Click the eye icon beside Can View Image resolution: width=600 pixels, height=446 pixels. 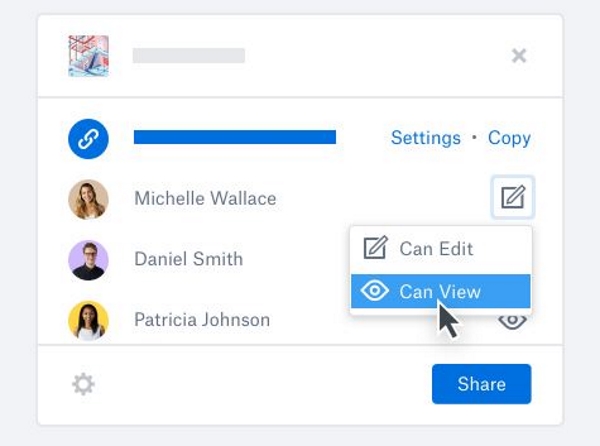pyautogui.click(x=375, y=291)
